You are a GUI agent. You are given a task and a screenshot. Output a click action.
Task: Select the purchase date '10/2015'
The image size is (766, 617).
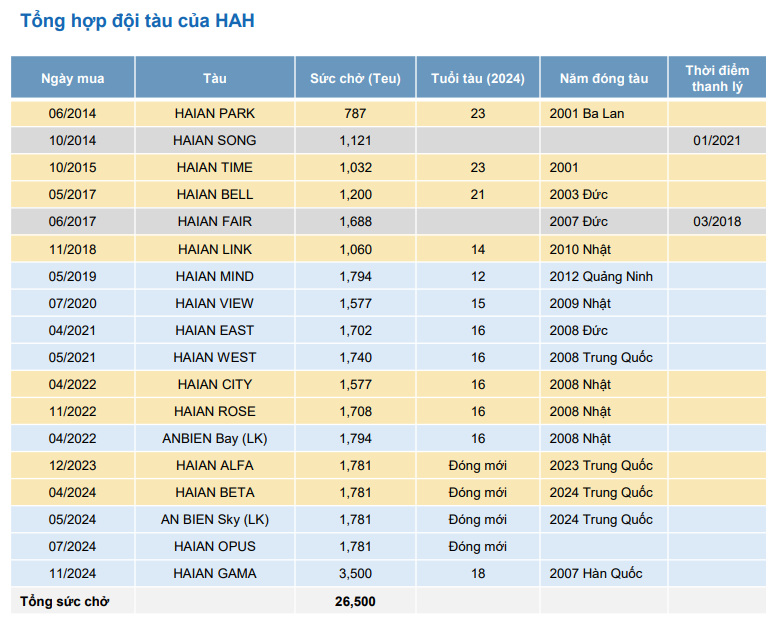(72, 167)
